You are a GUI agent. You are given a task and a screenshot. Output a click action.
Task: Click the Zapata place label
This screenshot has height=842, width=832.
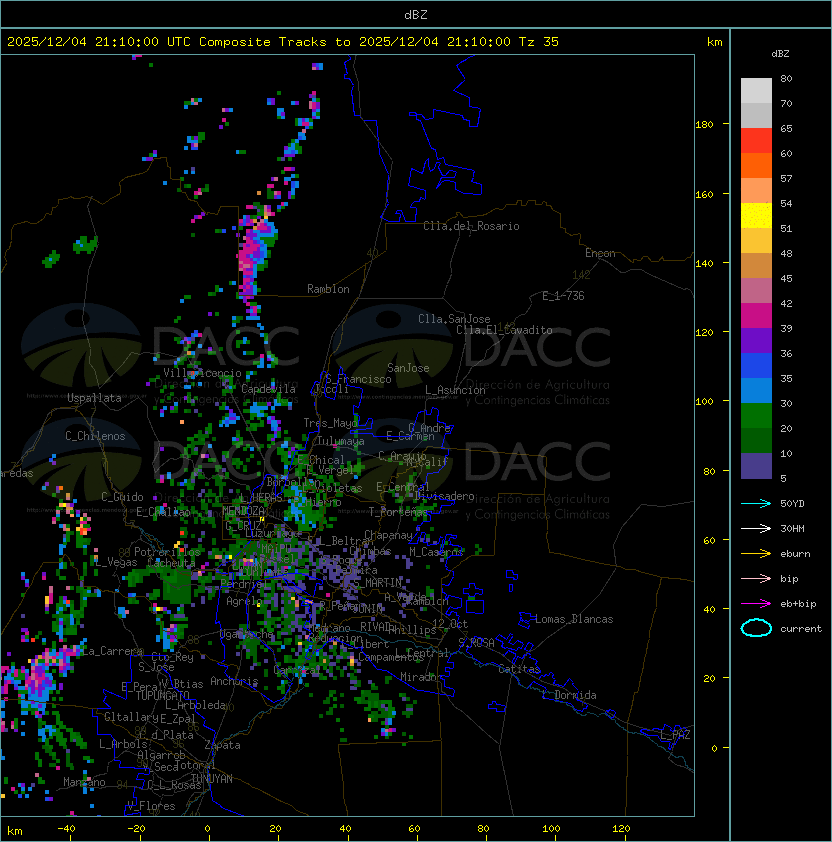click(x=222, y=745)
